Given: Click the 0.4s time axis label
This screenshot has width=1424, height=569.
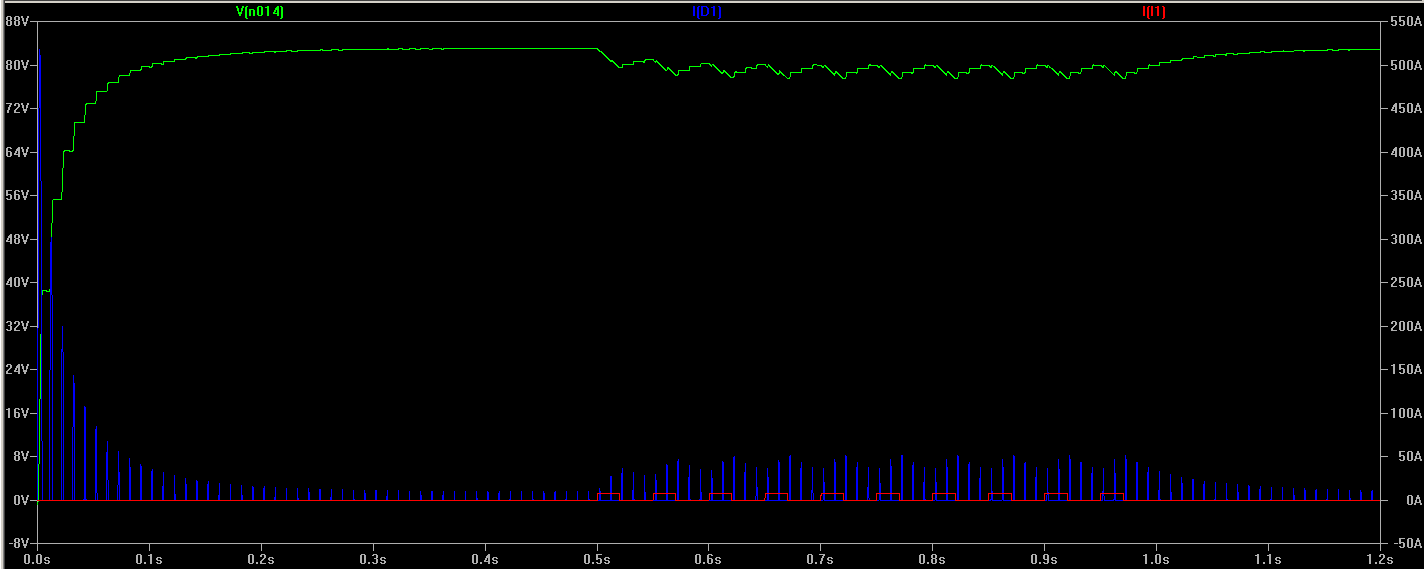Looking at the screenshot, I should point(485,560).
